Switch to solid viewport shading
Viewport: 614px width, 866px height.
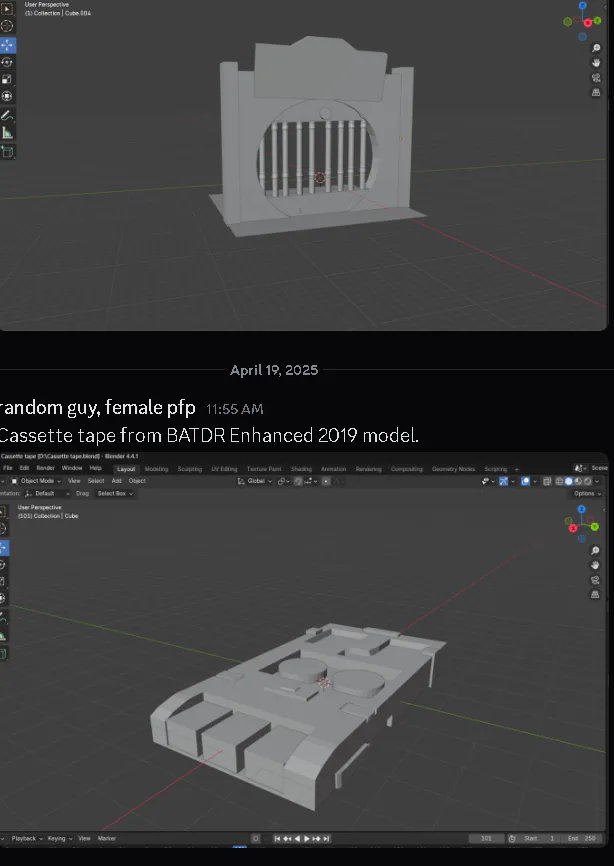pos(569,481)
